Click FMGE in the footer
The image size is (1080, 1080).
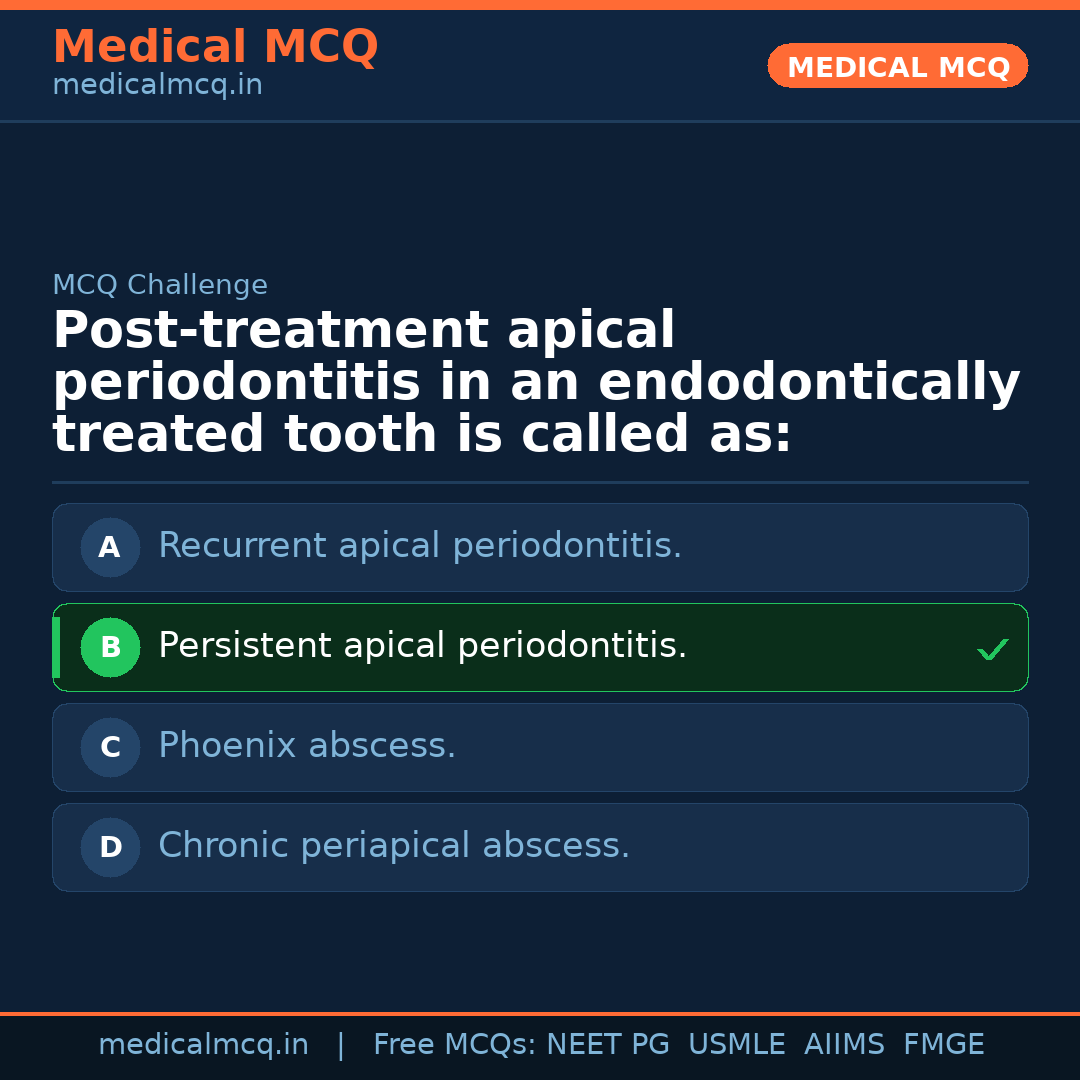pos(944,1045)
